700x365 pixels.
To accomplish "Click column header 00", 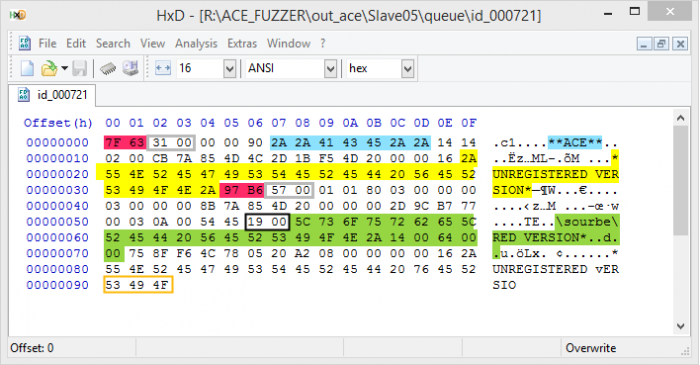I will tap(113, 123).
